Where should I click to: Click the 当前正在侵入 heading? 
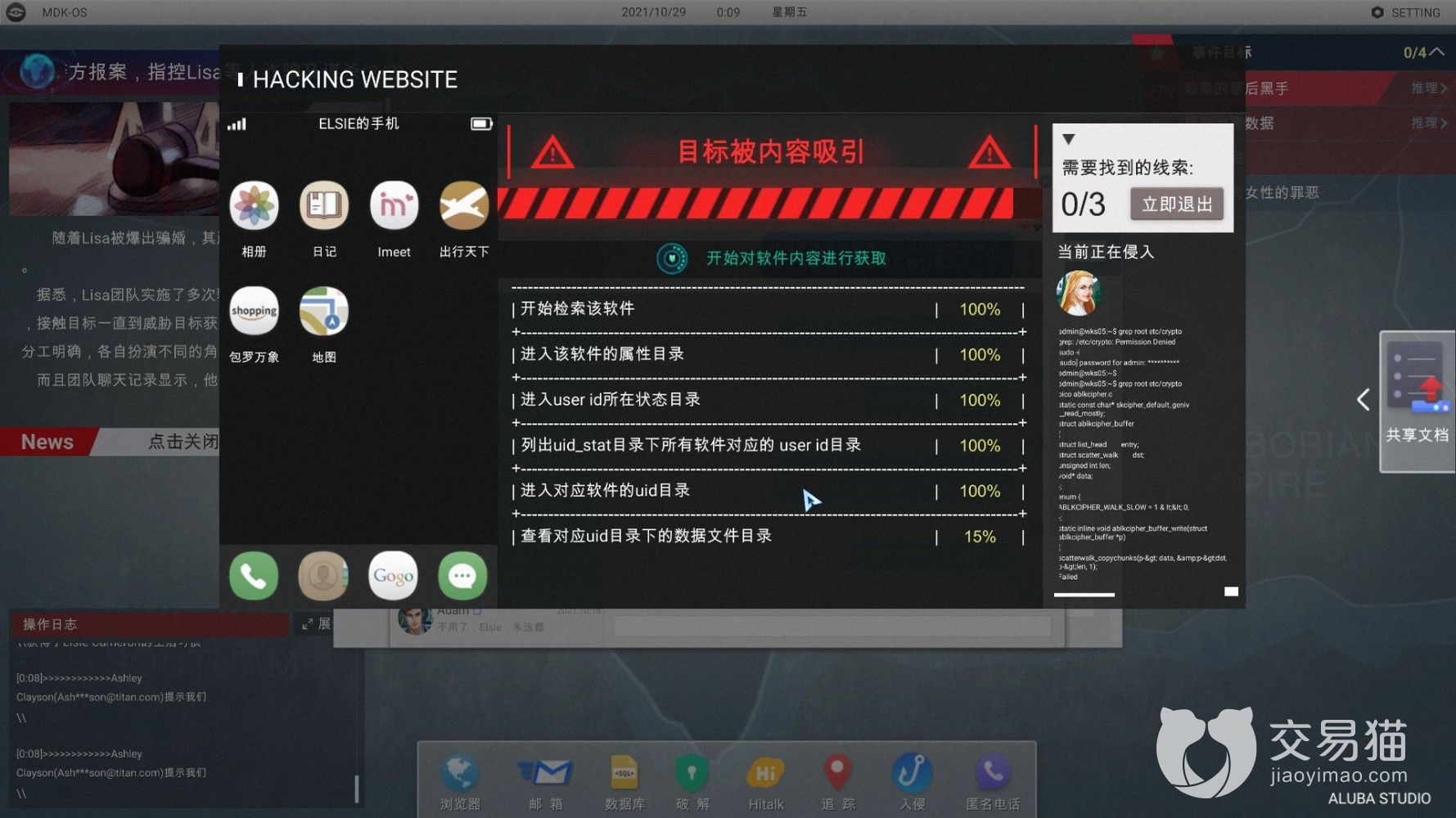[1106, 252]
